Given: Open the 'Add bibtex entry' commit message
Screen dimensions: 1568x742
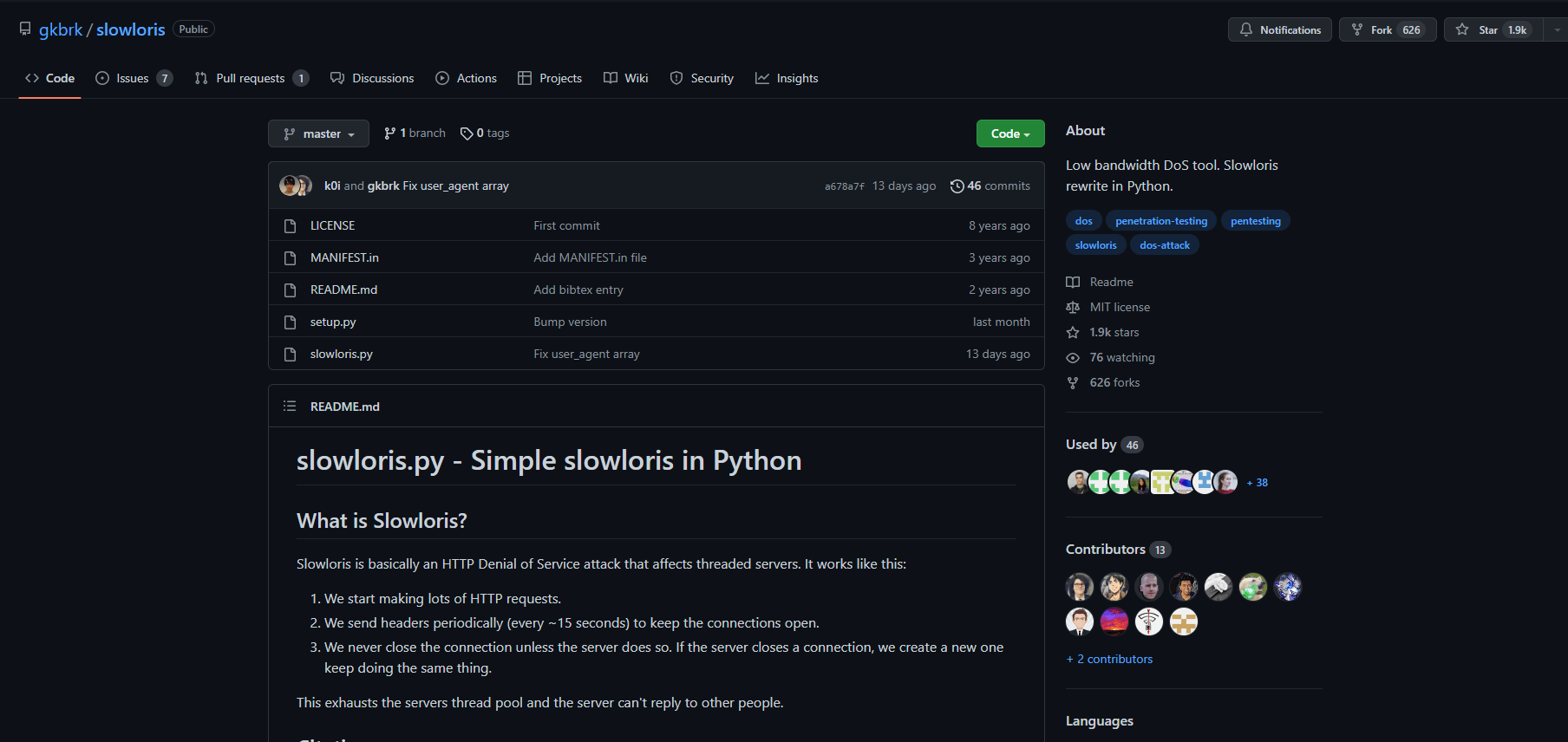Looking at the screenshot, I should (x=578, y=290).
